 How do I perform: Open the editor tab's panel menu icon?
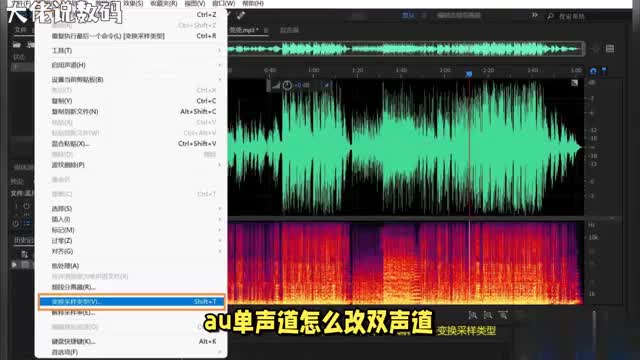[x=266, y=31]
